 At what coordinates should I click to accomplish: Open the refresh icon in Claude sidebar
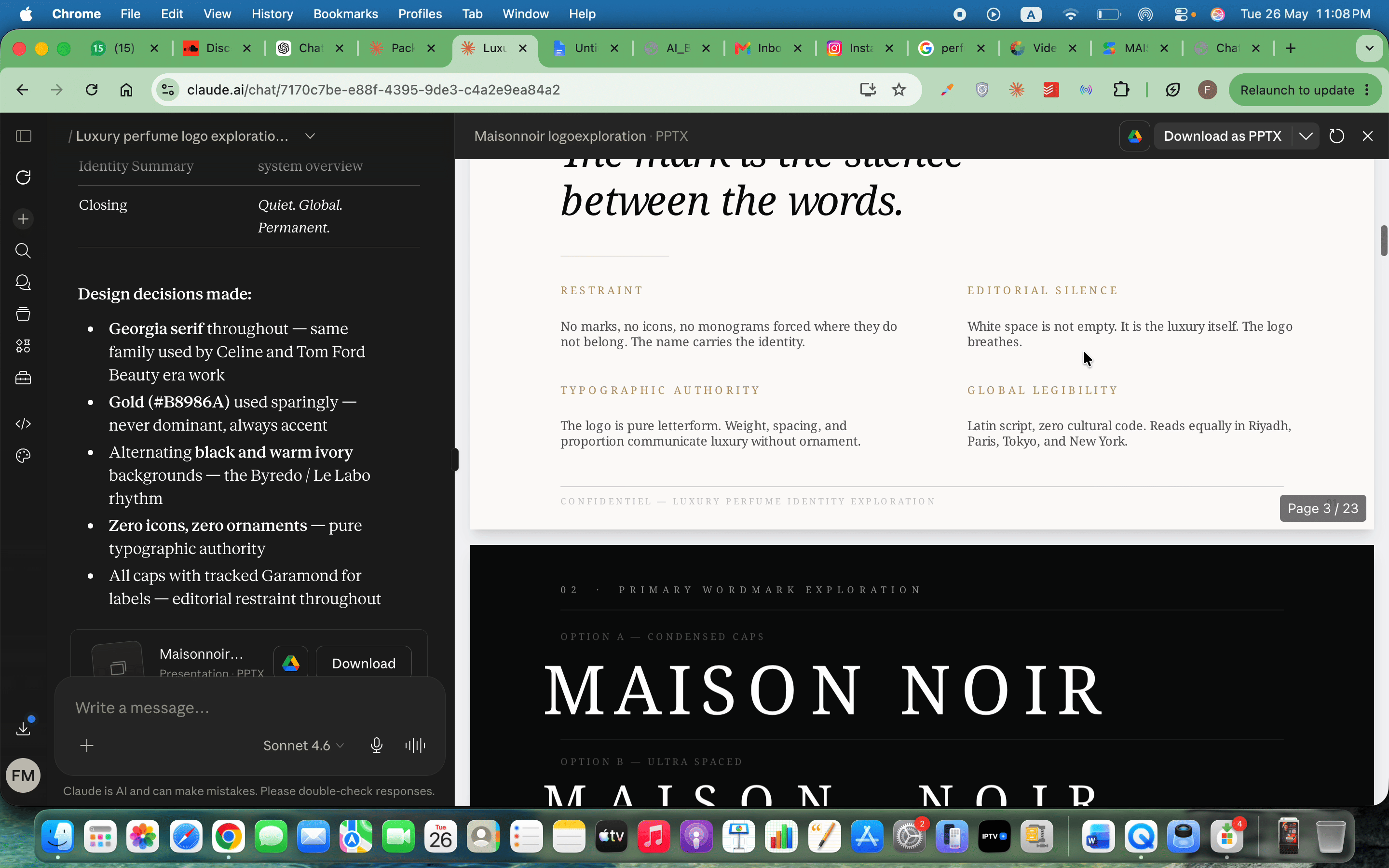24,177
